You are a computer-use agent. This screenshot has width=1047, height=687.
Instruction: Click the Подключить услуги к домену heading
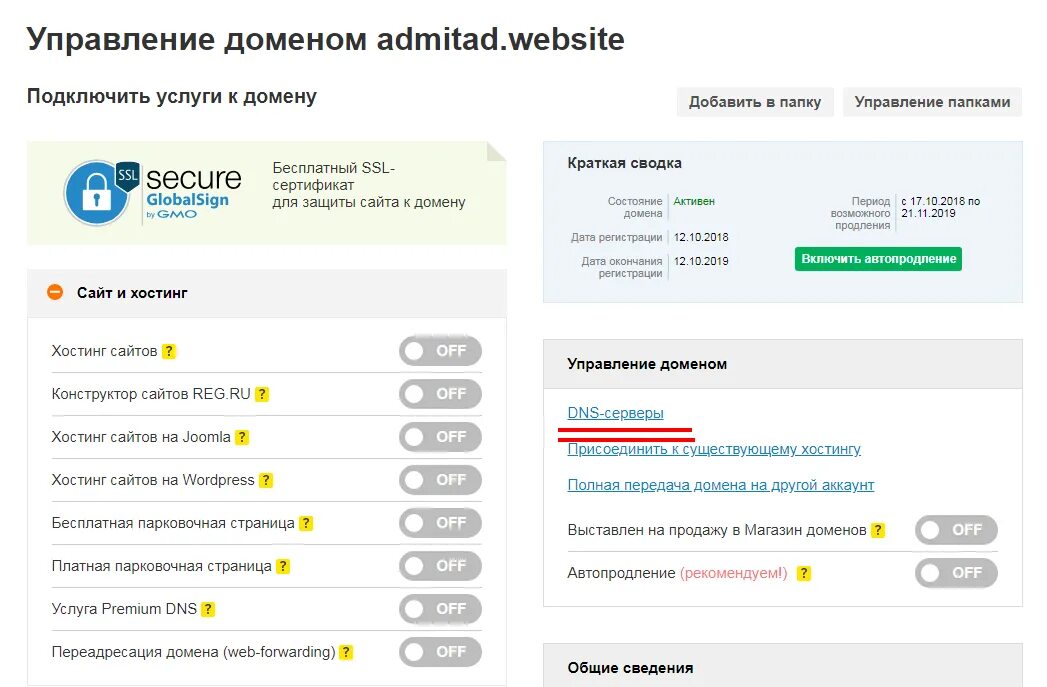coord(172,96)
